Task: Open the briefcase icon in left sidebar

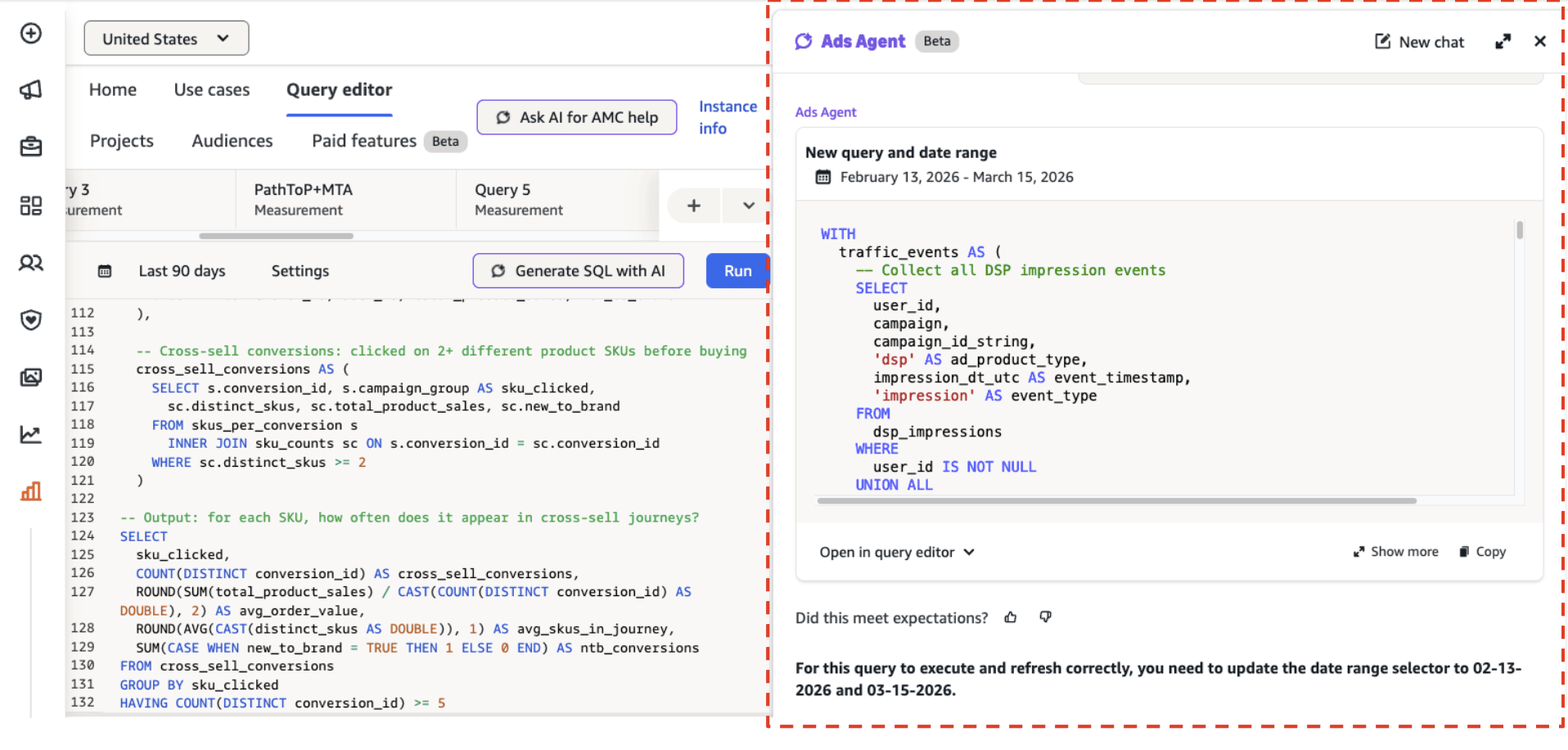Action: [31, 147]
